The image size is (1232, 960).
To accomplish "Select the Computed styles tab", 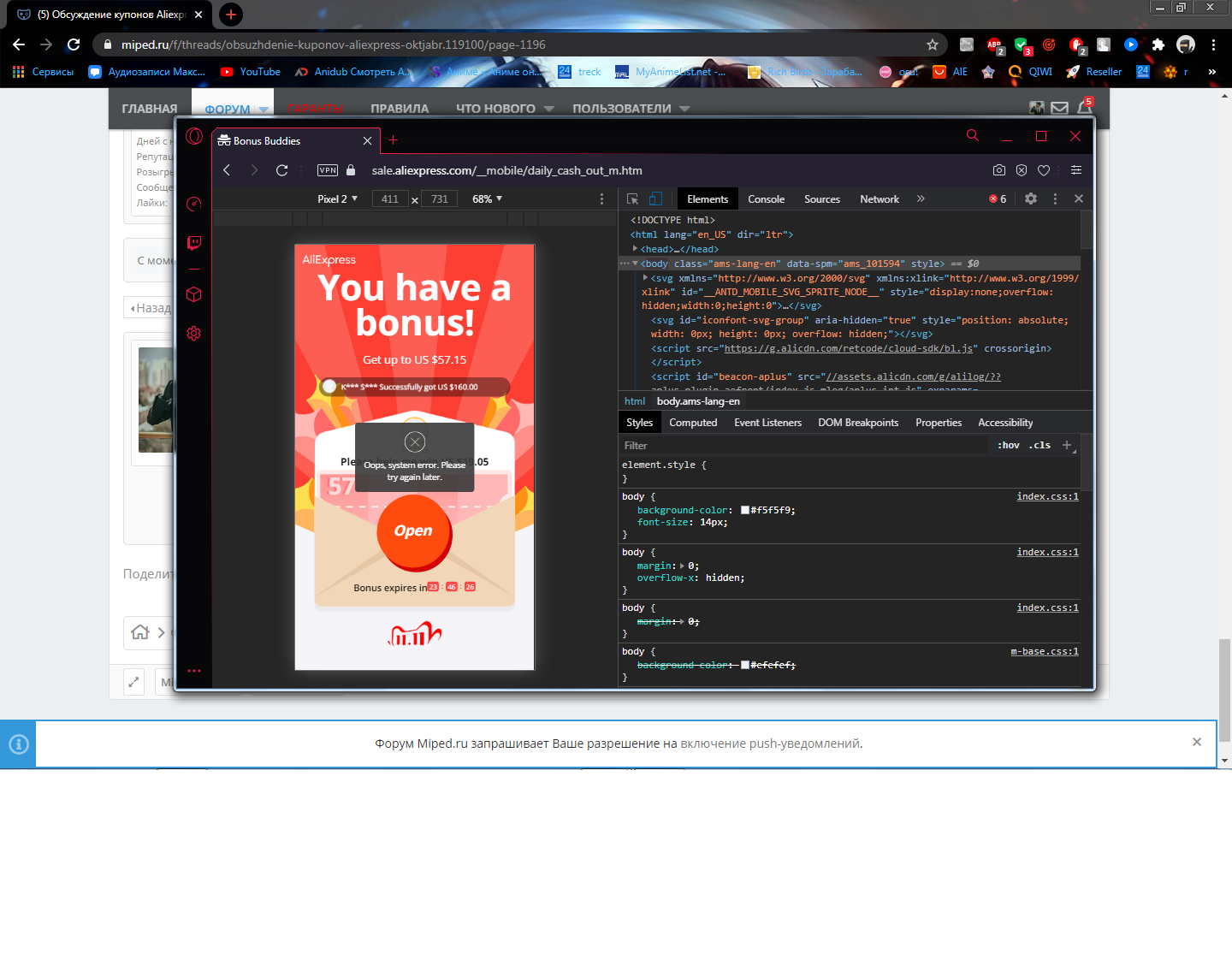I will pyautogui.click(x=693, y=423).
